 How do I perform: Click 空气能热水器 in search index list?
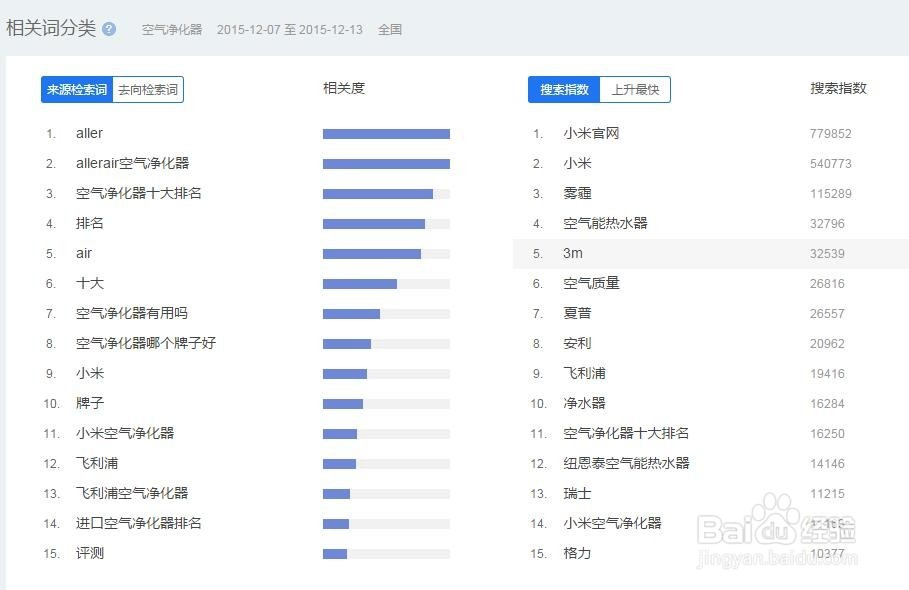click(605, 223)
